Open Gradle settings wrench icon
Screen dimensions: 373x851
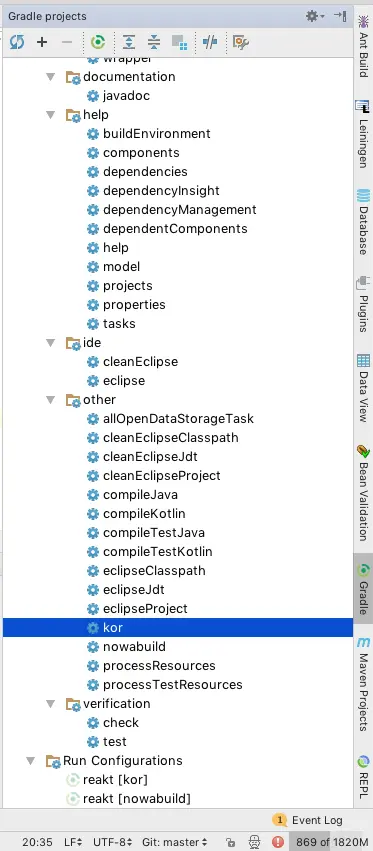241,42
